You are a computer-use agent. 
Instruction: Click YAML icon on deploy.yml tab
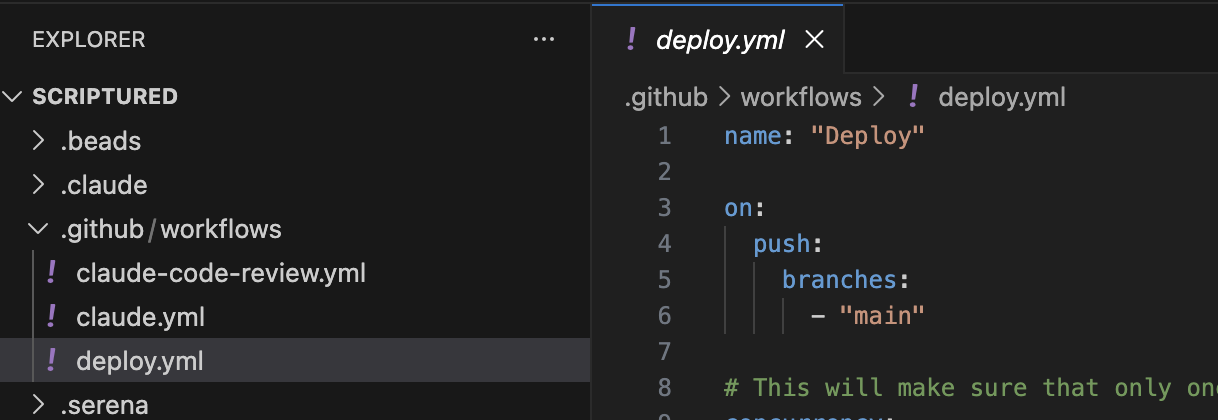tap(631, 39)
